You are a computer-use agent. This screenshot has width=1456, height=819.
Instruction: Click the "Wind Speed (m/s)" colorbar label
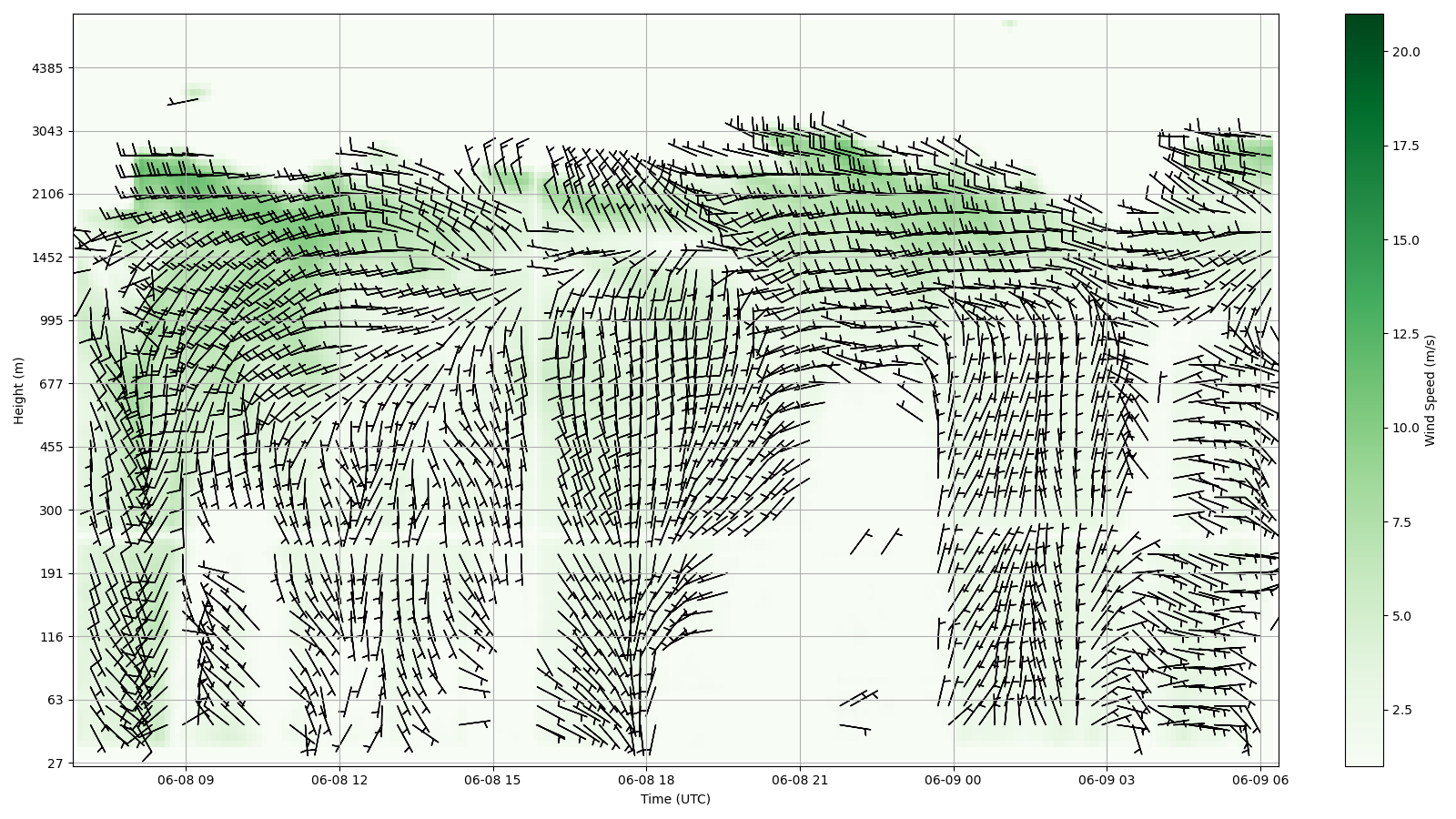coord(1430,390)
